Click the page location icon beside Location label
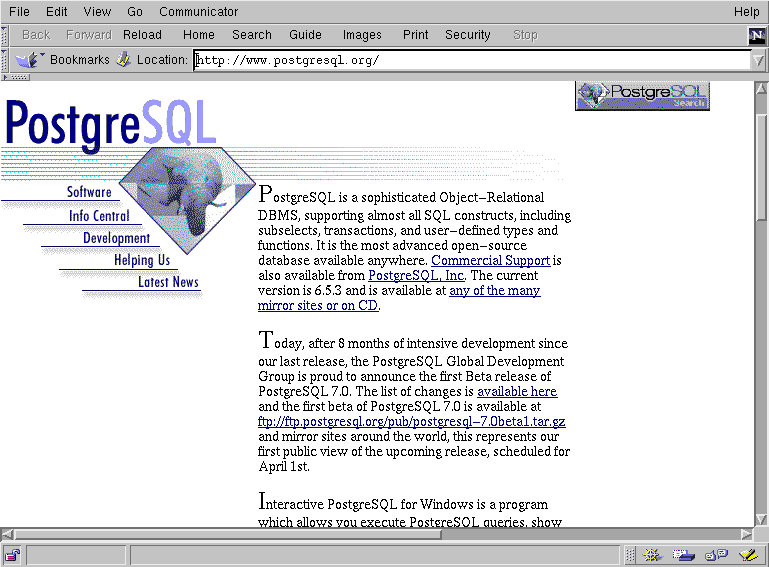This screenshot has width=769, height=567. tap(124, 60)
